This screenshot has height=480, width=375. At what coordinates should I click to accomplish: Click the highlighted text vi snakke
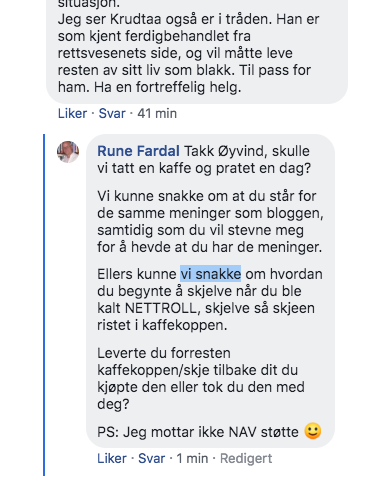point(210,274)
